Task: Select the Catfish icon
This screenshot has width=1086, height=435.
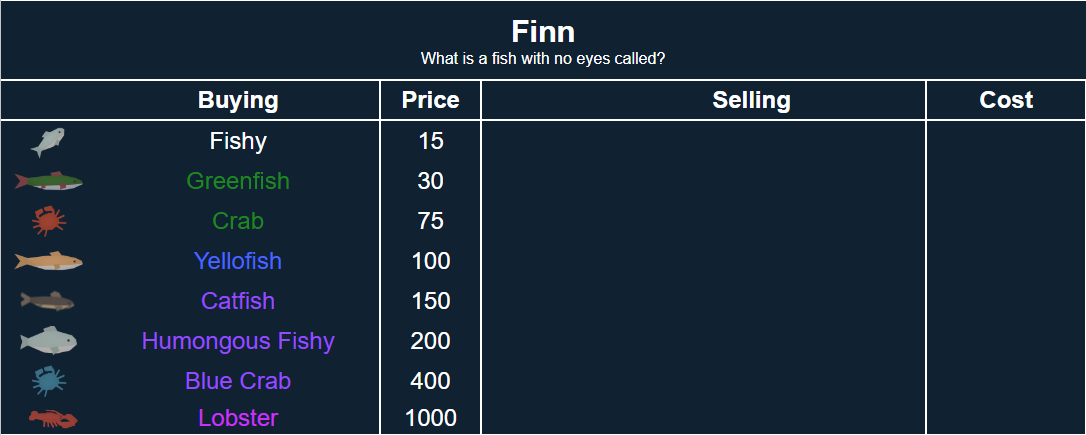Action: click(x=48, y=300)
